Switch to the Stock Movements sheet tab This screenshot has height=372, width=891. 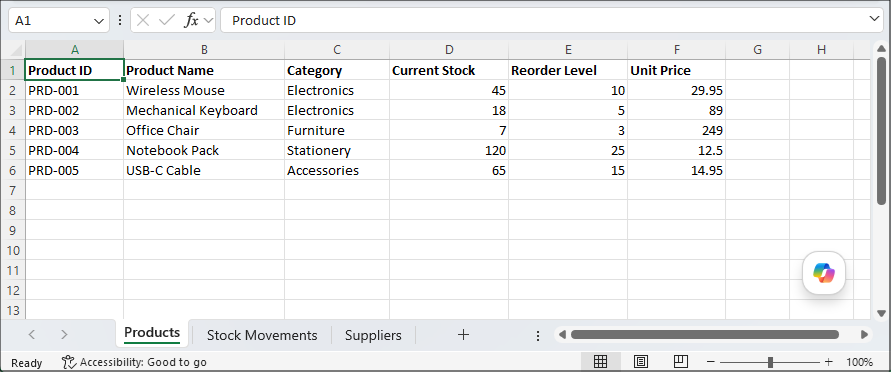click(262, 335)
